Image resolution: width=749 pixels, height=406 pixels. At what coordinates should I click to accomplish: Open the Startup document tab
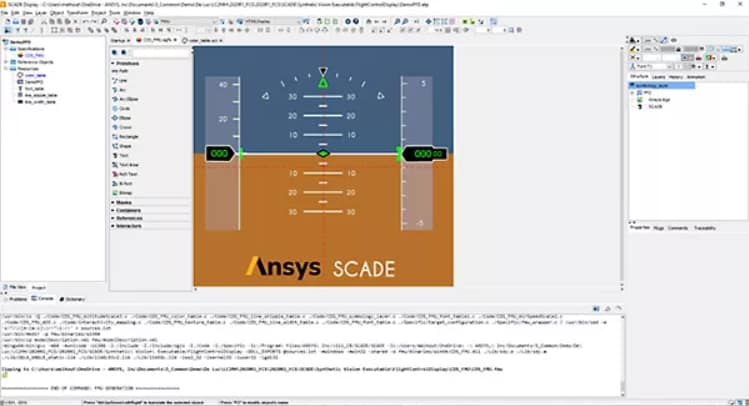click(x=118, y=41)
